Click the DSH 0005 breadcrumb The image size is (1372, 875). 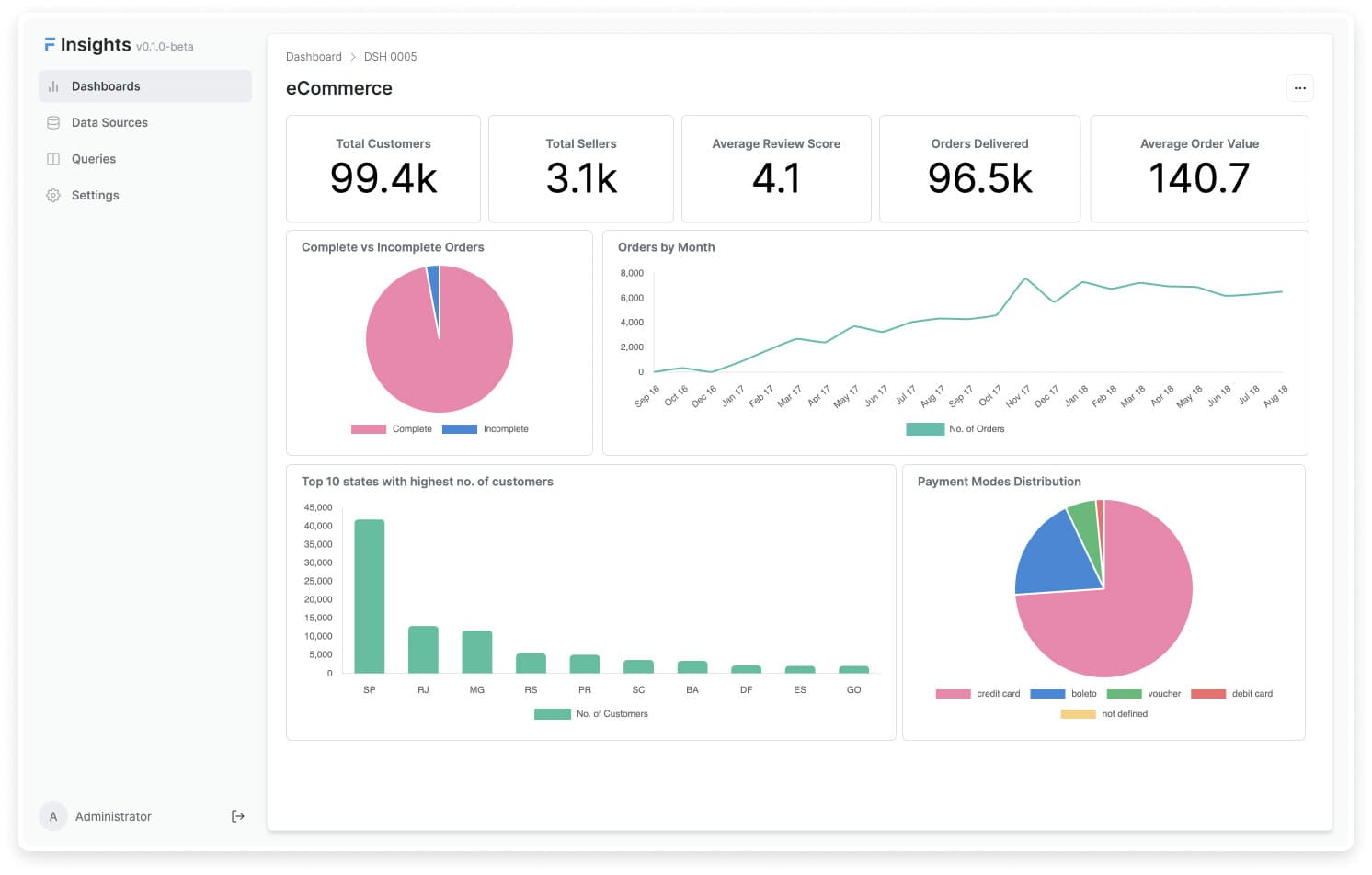click(390, 57)
